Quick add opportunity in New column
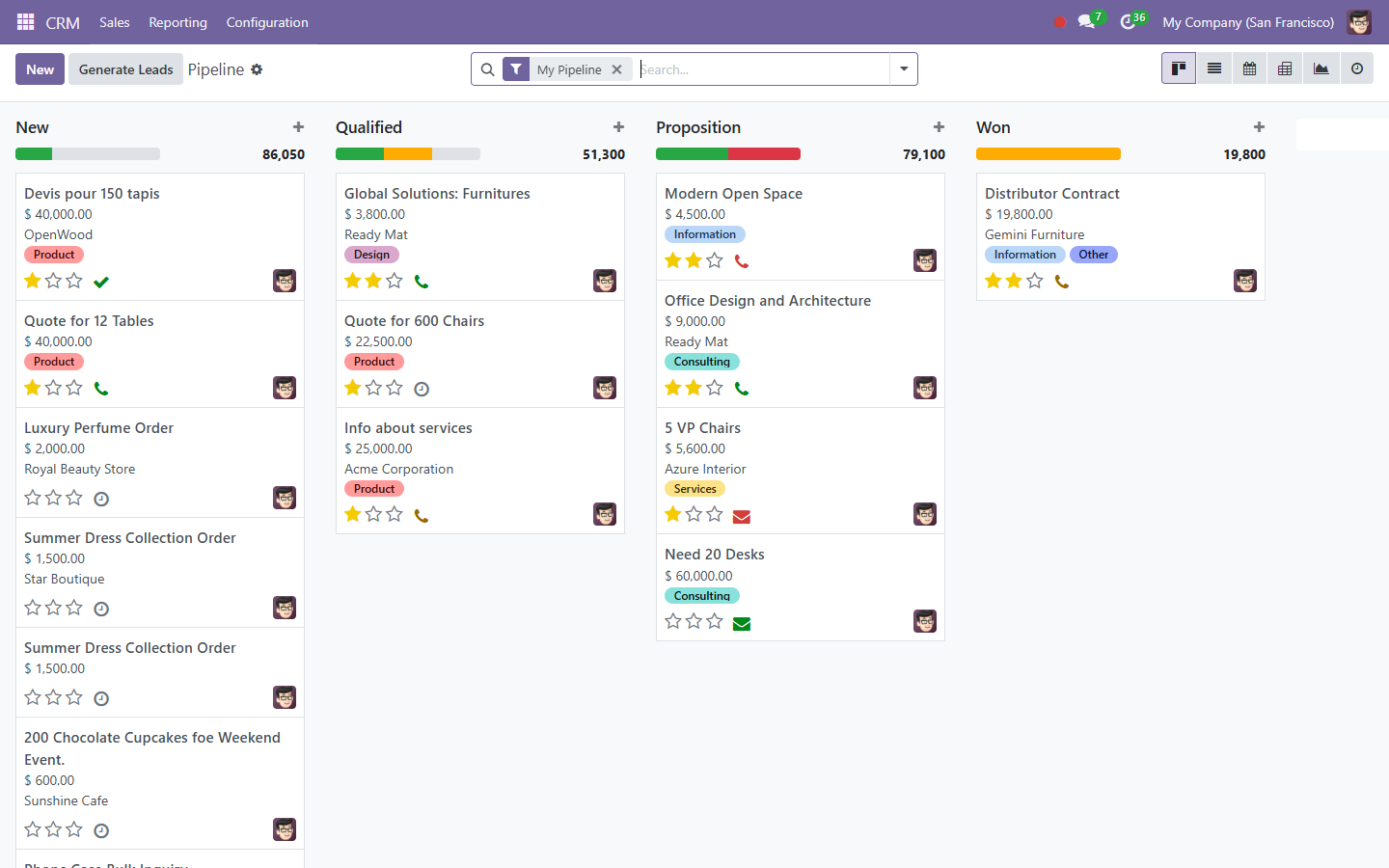 [298, 127]
